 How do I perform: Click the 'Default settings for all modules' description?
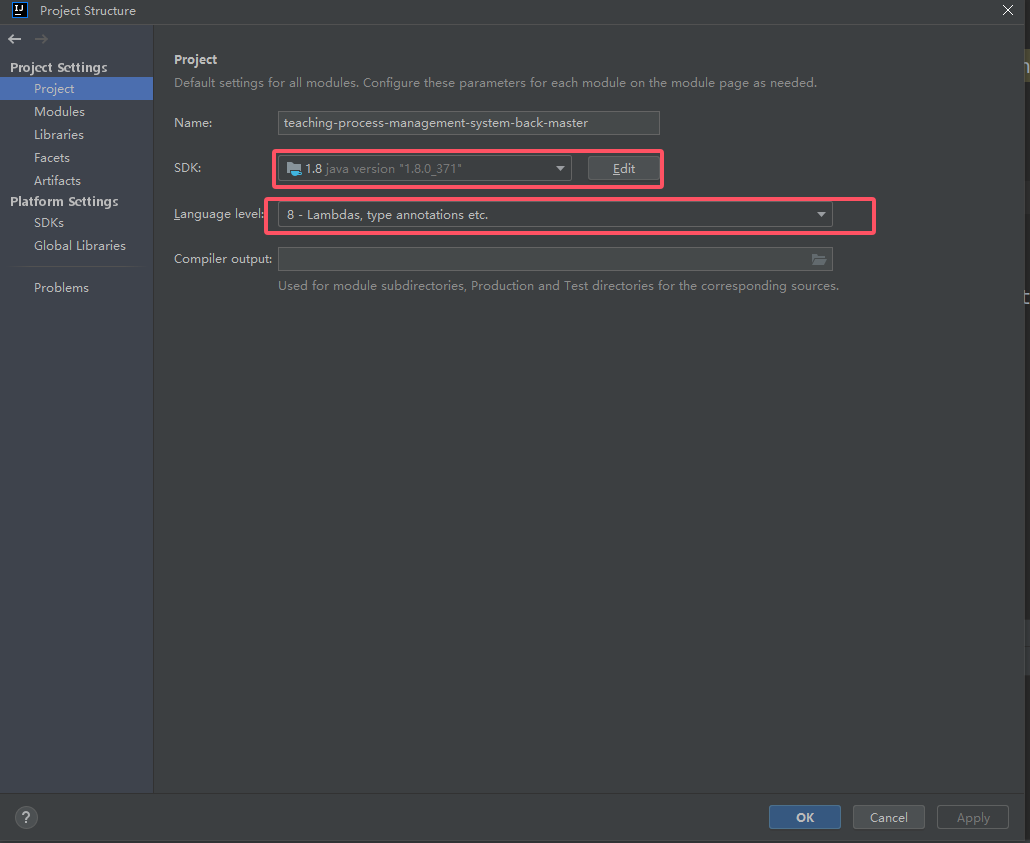(x=495, y=83)
